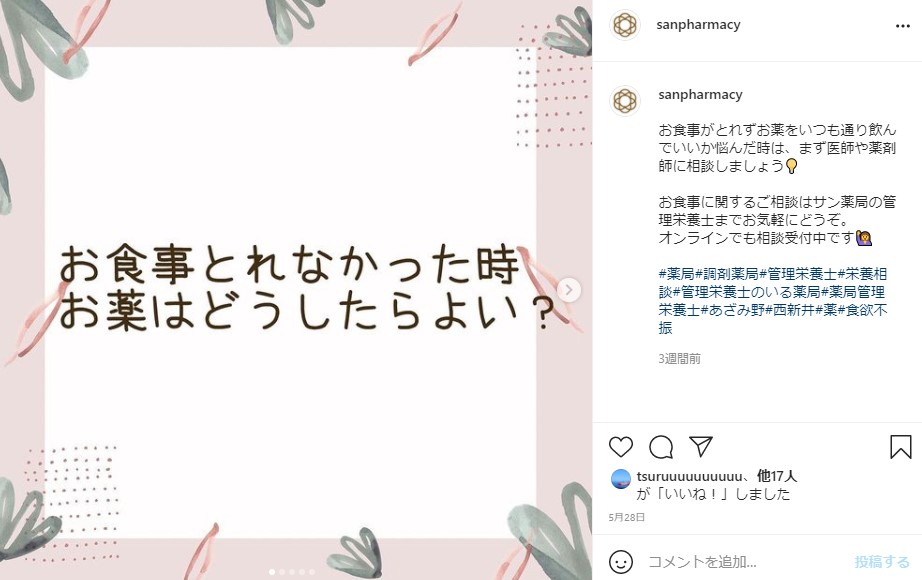Like the post with heart icon
This screenshot has width=922, height=580.
[620, 447]
